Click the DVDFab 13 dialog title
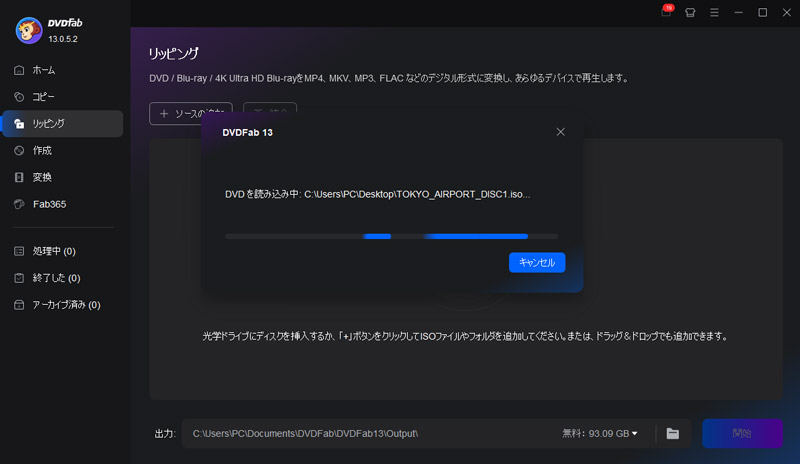Image resolution: width=800 pixels, height=464 pixels. click(247, 133)
